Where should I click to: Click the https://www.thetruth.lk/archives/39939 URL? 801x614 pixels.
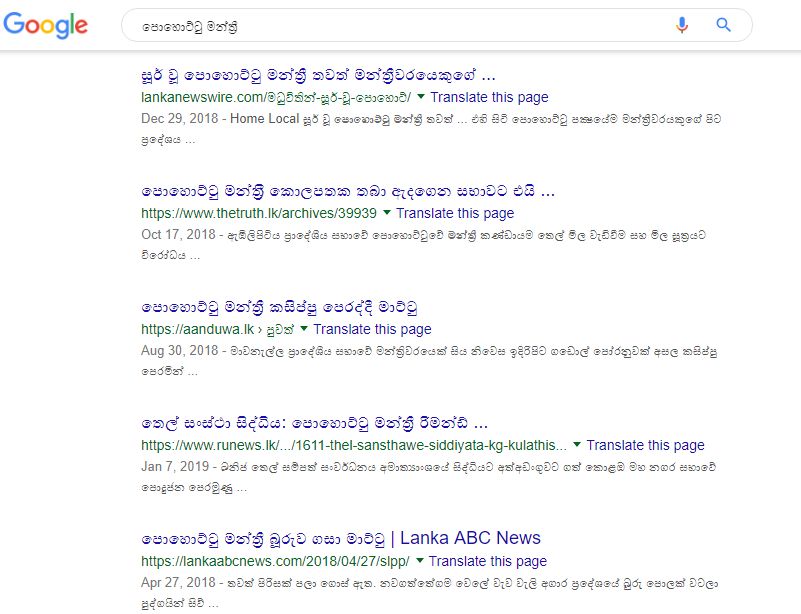259,213
